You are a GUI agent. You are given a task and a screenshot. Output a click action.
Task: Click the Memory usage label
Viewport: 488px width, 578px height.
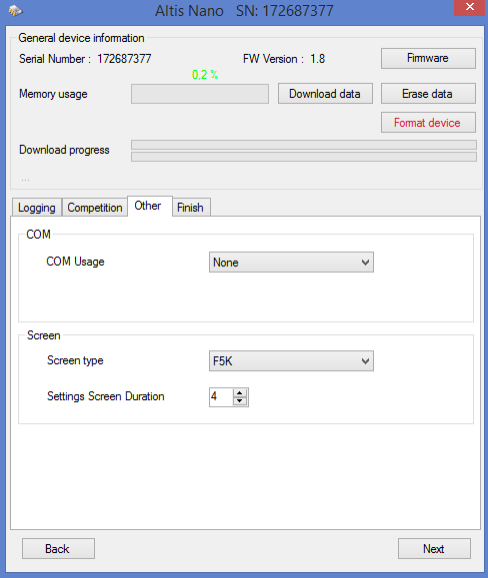coord(53,94)
